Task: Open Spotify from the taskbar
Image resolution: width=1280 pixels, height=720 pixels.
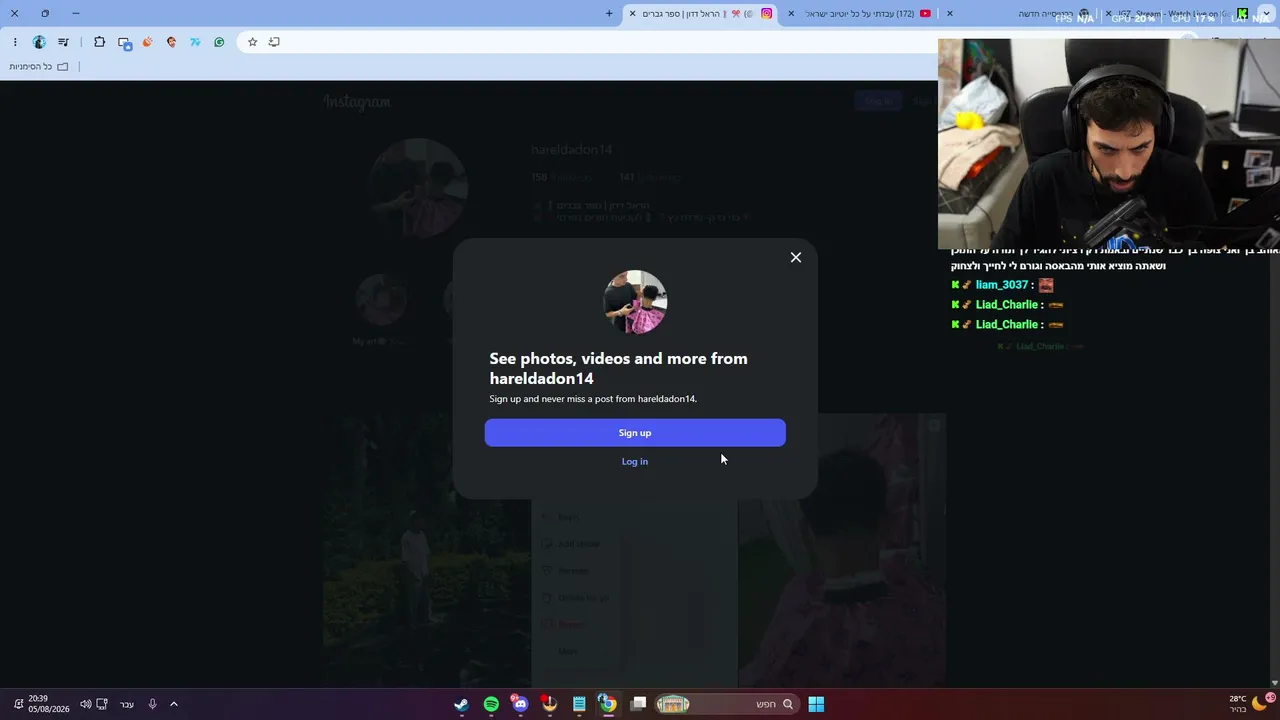Action: 491,704
